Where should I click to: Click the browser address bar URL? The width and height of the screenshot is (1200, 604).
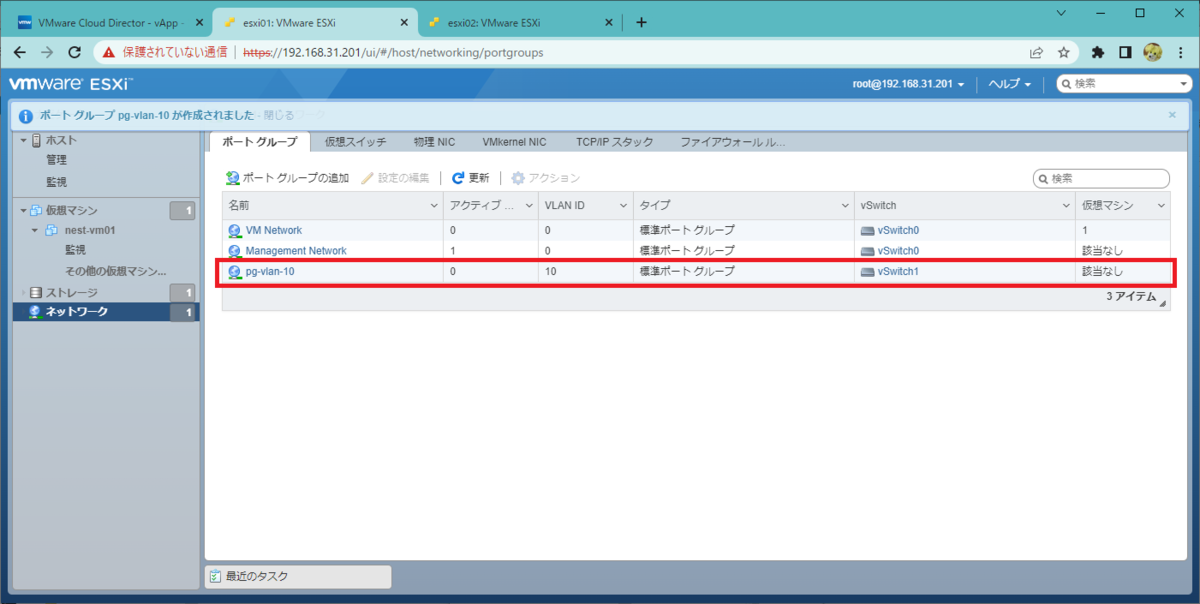point(393,52)
